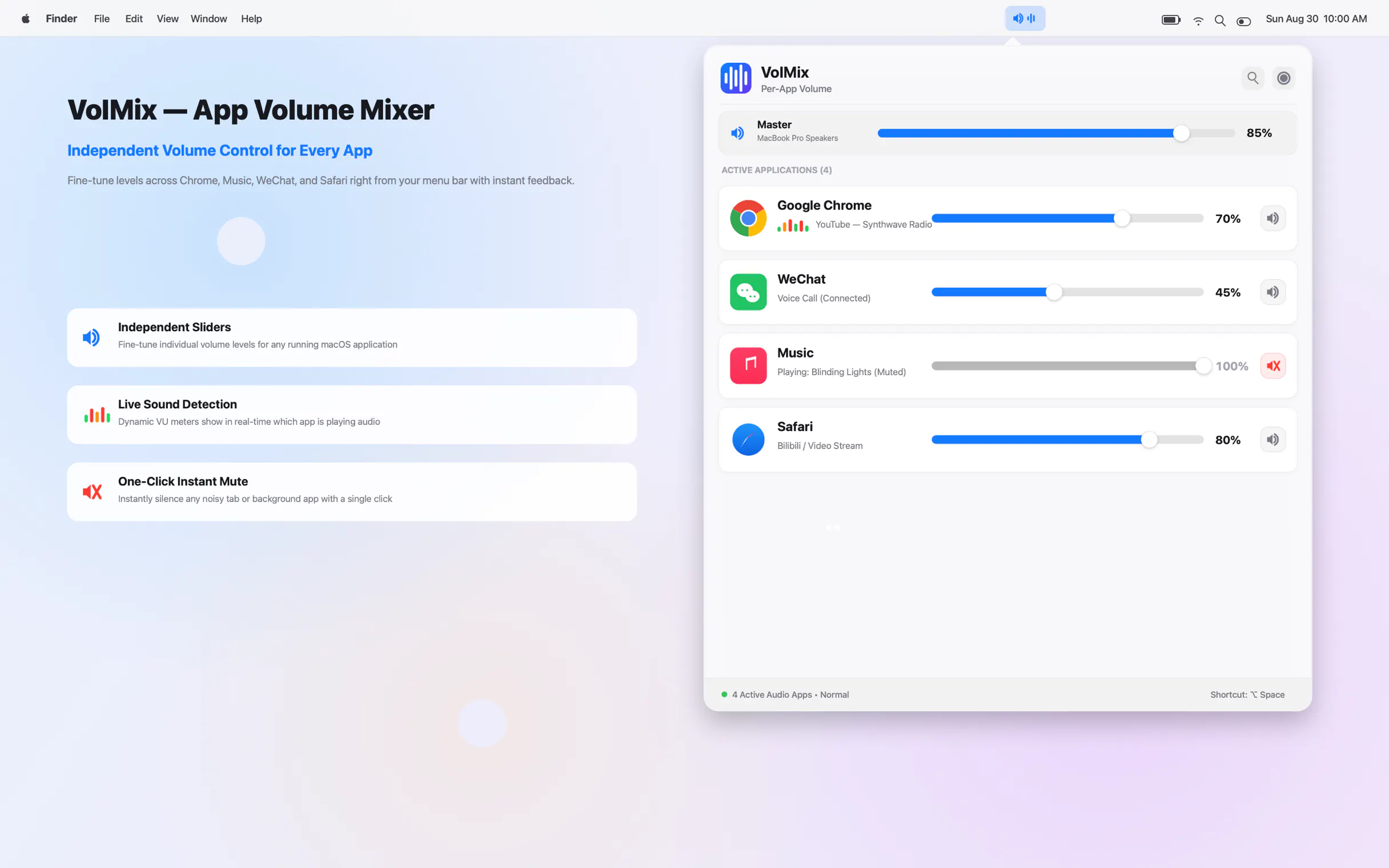Open the View menu
1389x868 pixels.
(x=167, y=18)
